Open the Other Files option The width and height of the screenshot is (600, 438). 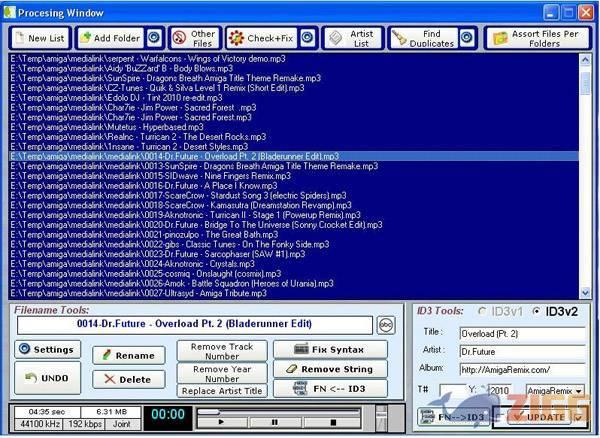point(194,38)
